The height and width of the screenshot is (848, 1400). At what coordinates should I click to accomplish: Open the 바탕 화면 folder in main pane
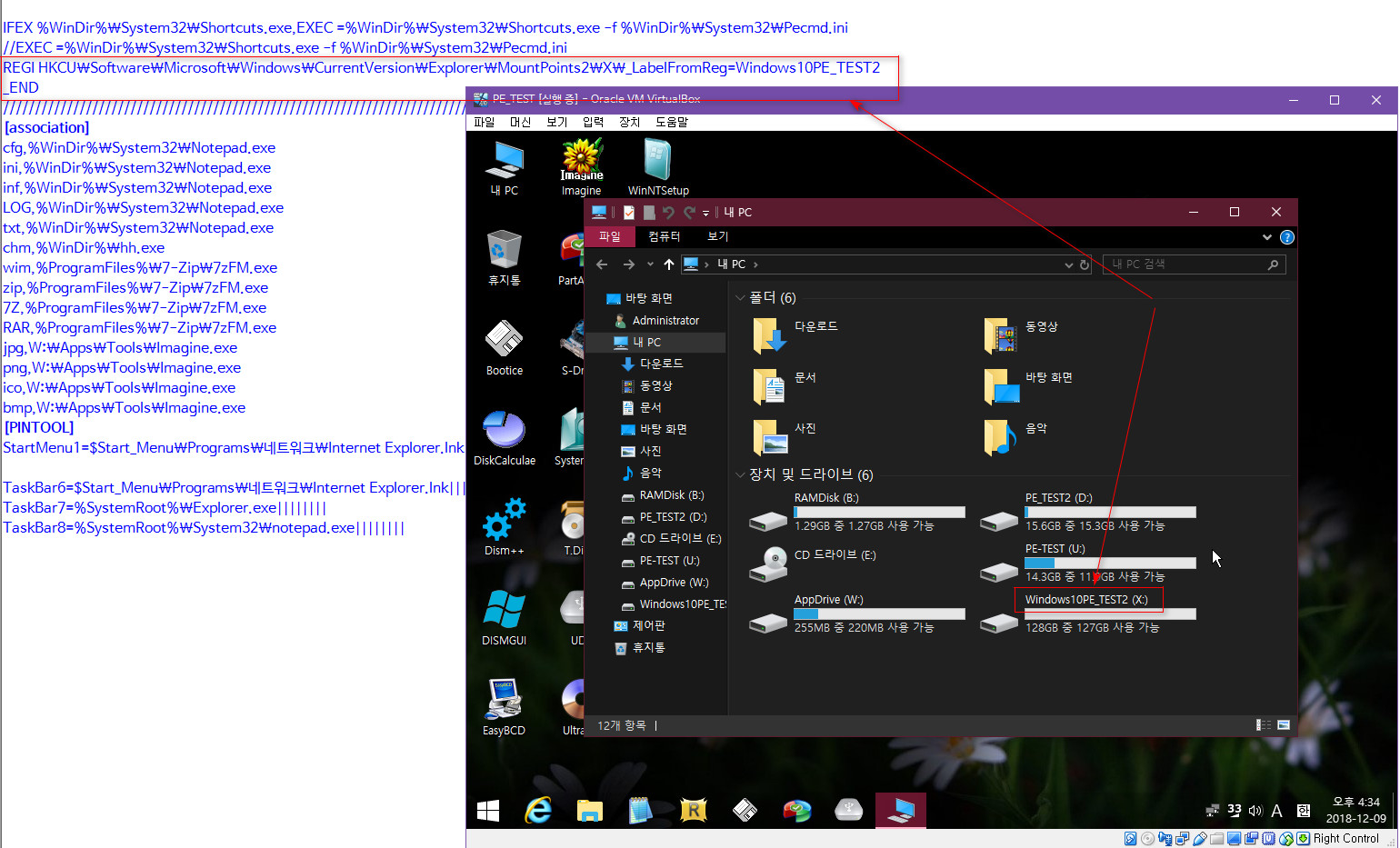(x=1028, y=386)
